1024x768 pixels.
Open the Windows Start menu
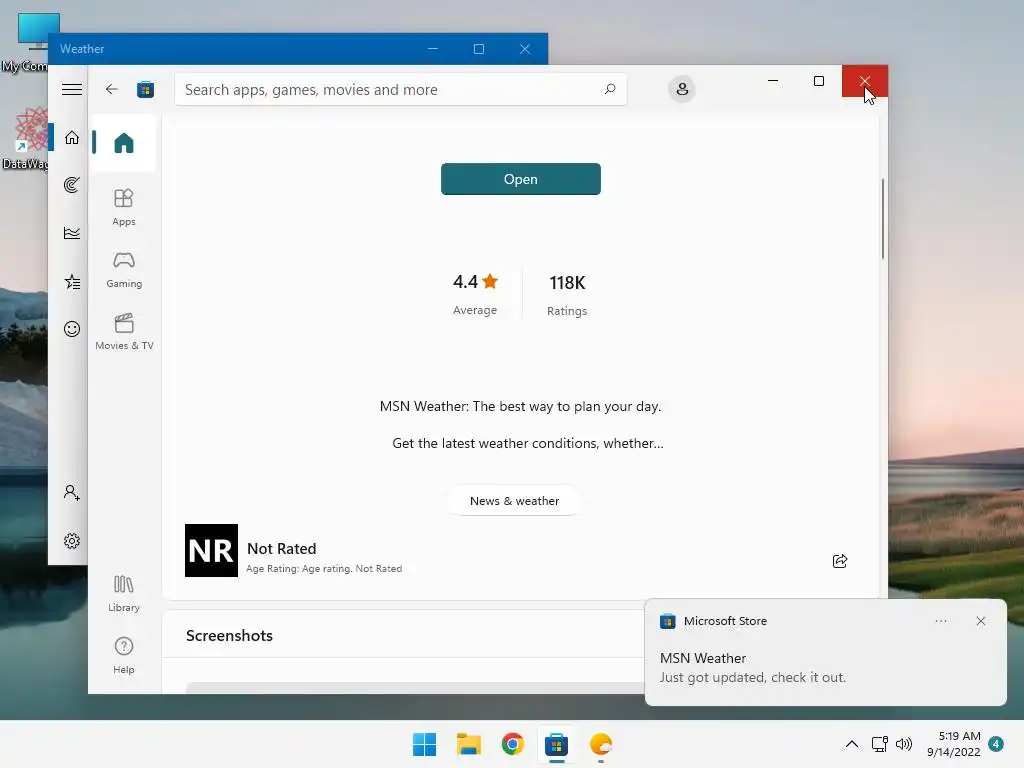[x=424, y=744]
